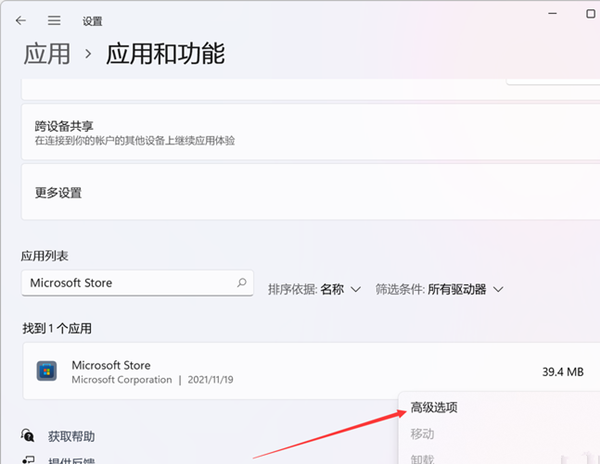The width and height of the screenshot is (600, 464).
Task: Click the Microsoft Store app icon
Action: pos(47,371)
